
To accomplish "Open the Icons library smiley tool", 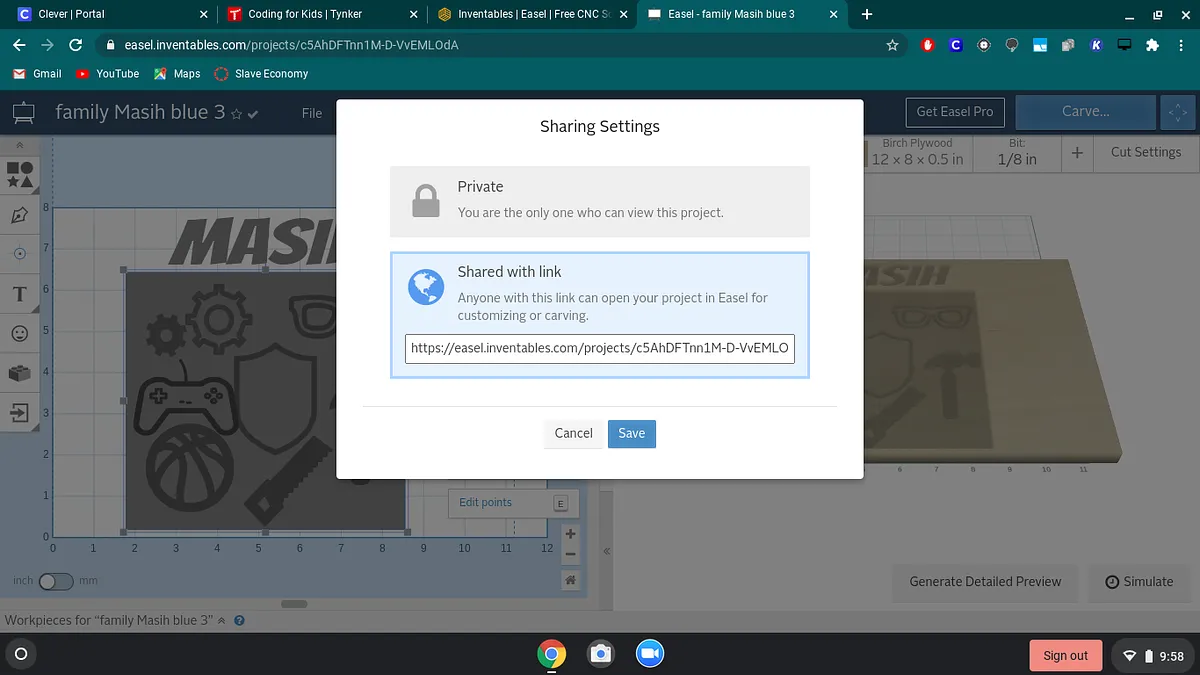I will [19, 333].
